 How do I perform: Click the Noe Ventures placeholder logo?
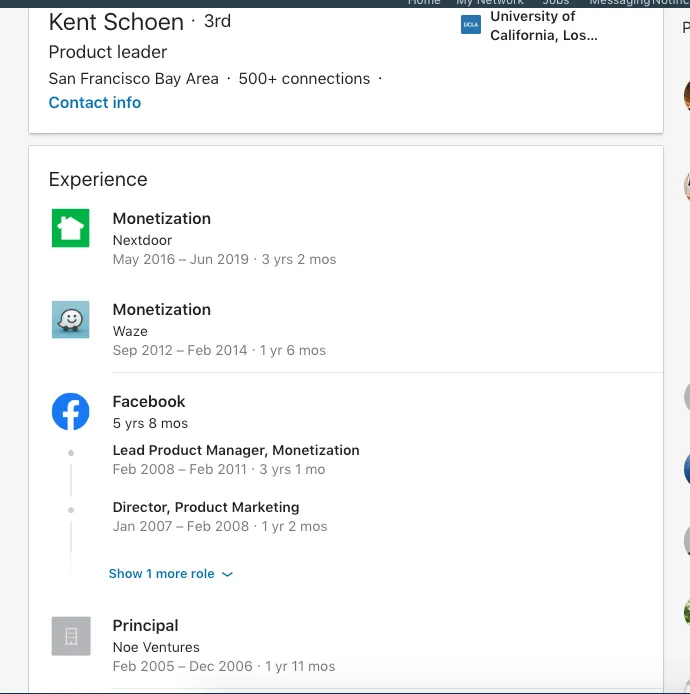[x=71, y=636]
